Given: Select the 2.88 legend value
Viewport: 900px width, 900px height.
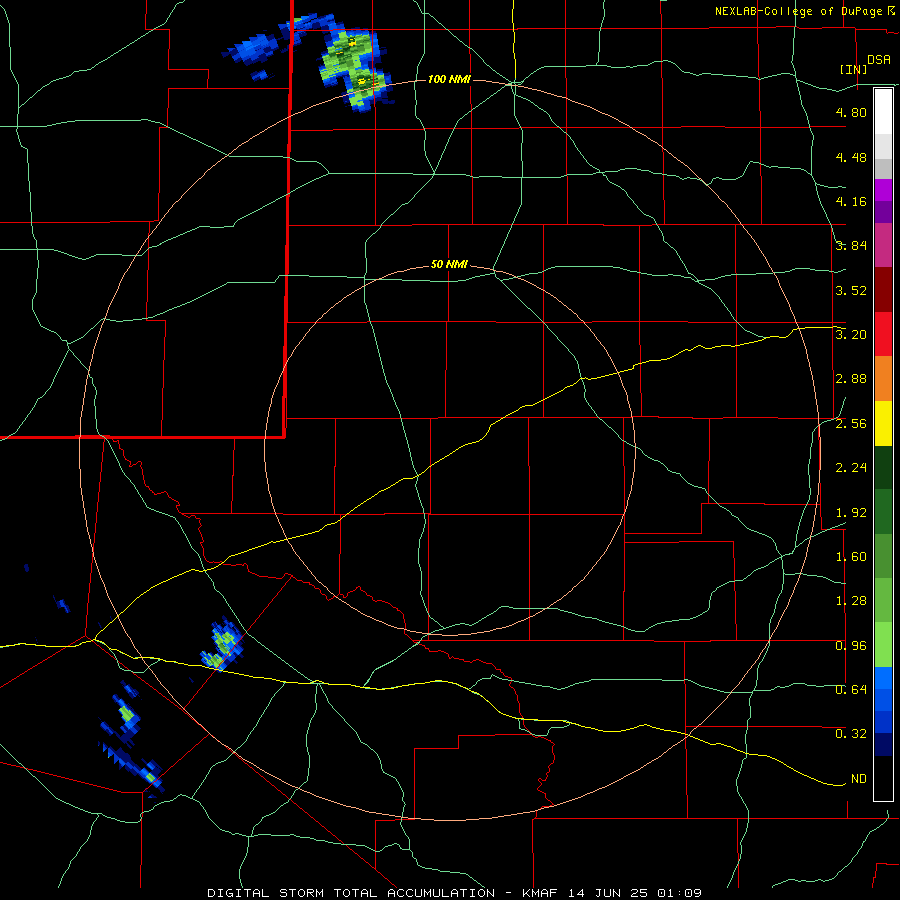Looking at the screenshot, I should point(851,379).
